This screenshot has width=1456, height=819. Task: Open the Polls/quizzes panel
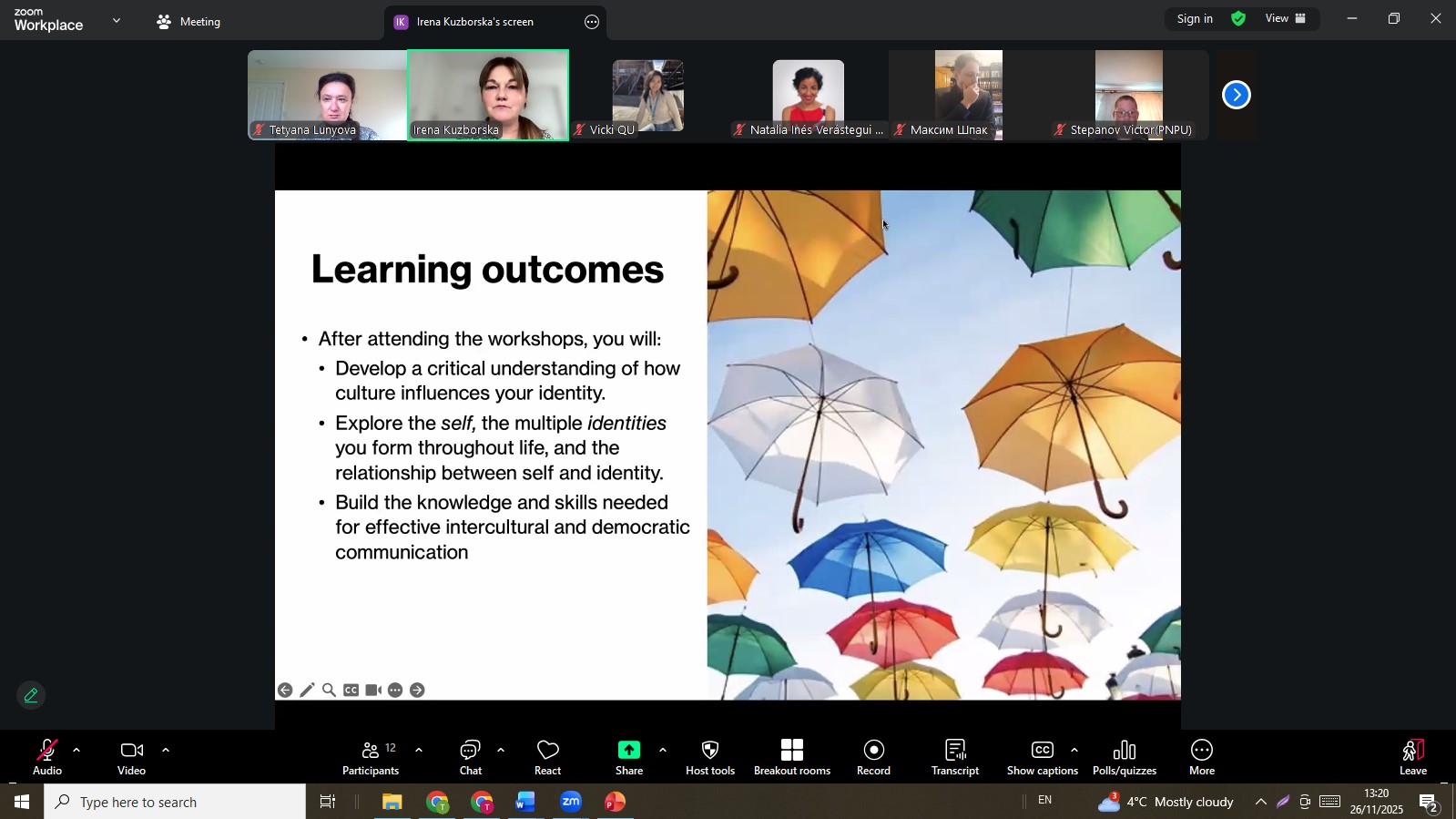coord(1124,757)
